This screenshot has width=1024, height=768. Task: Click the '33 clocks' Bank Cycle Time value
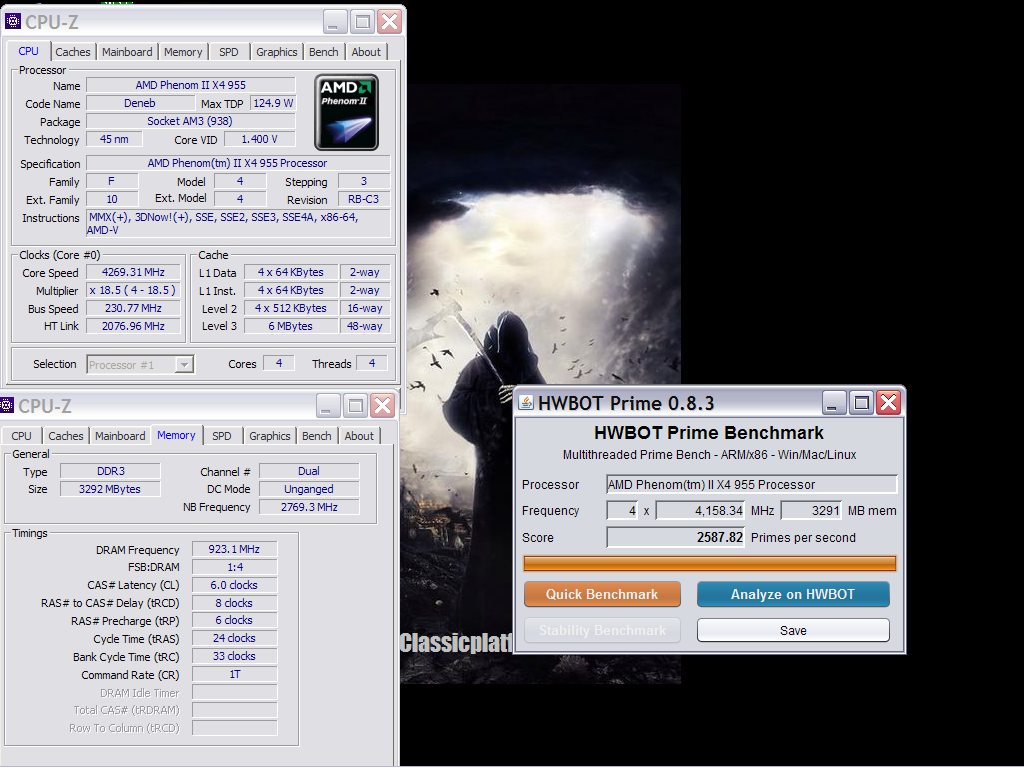click(234, 656)
